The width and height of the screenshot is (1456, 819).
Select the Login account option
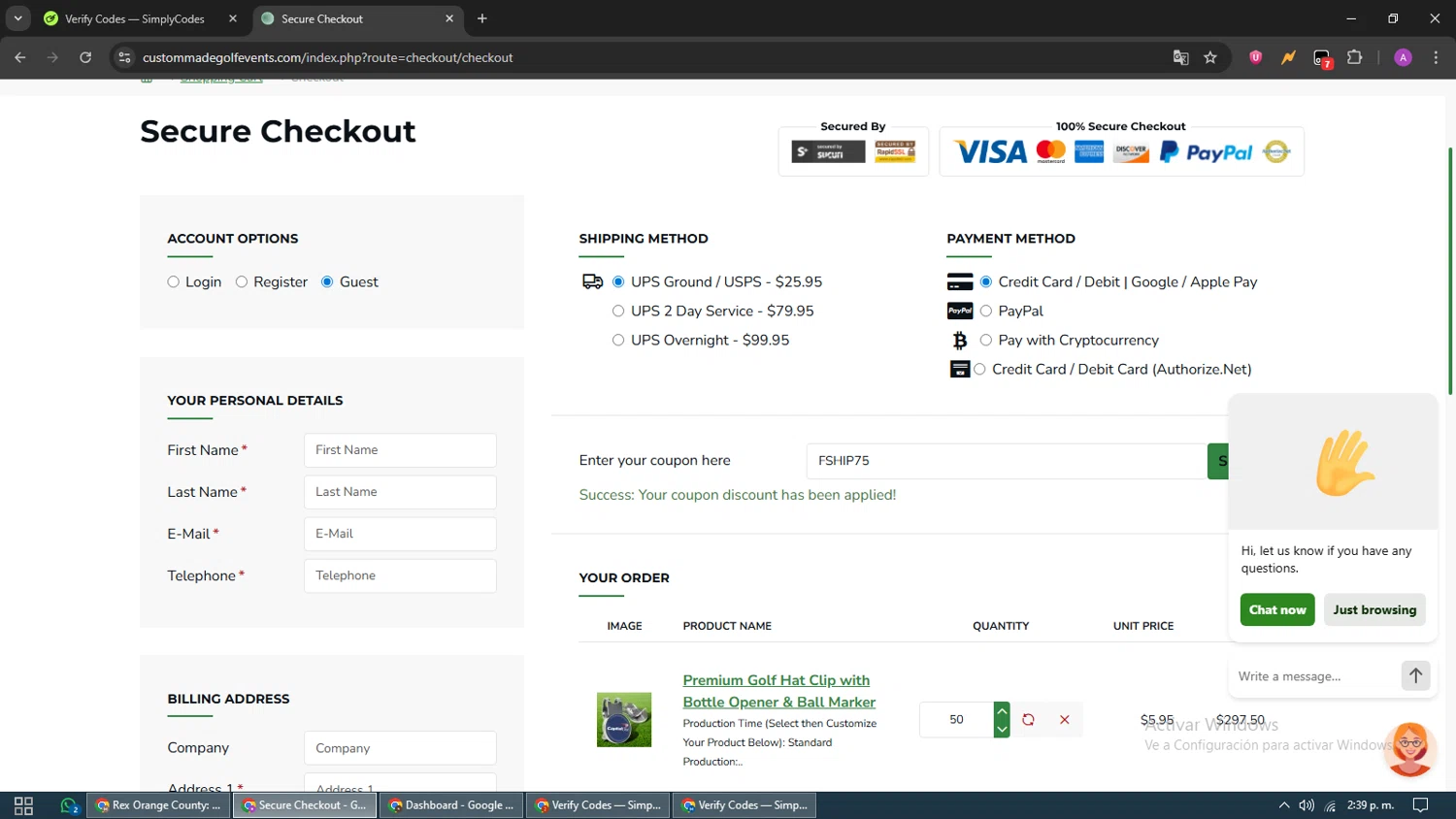click(174, 282)
